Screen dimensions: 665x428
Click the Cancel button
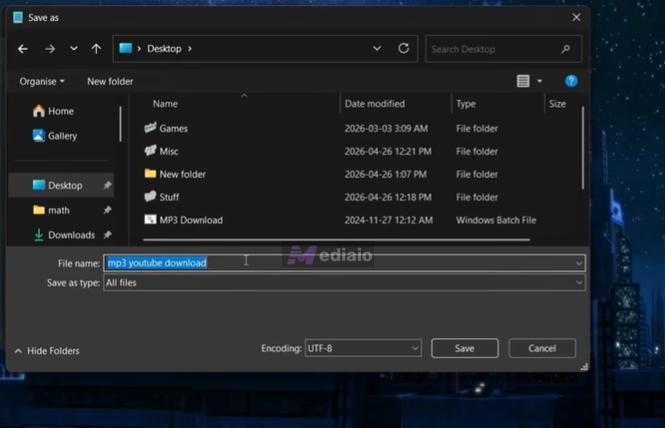click(542, 348)
